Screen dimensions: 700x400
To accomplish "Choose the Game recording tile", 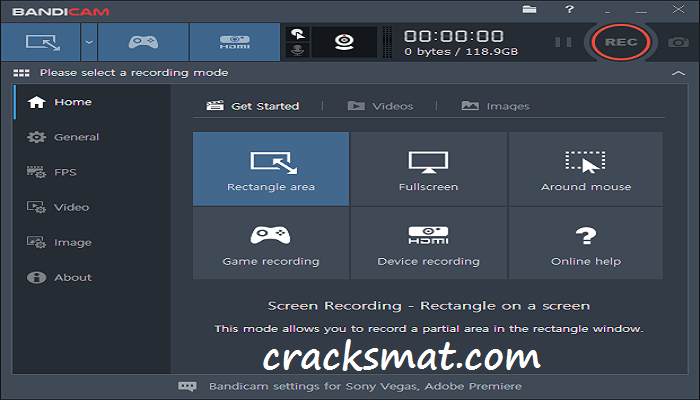I will 271,243.
